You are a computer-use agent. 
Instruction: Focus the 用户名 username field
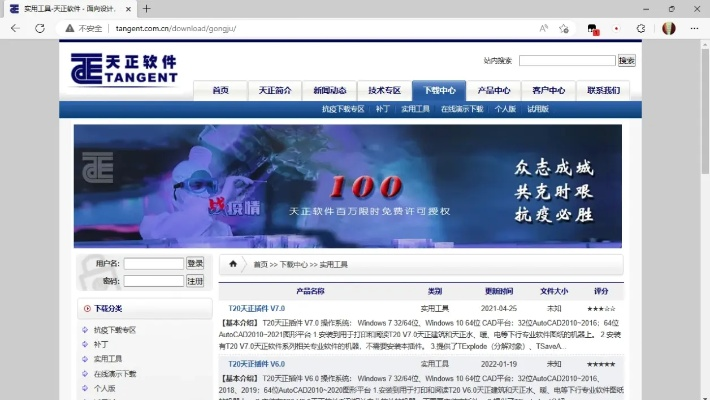153,264
